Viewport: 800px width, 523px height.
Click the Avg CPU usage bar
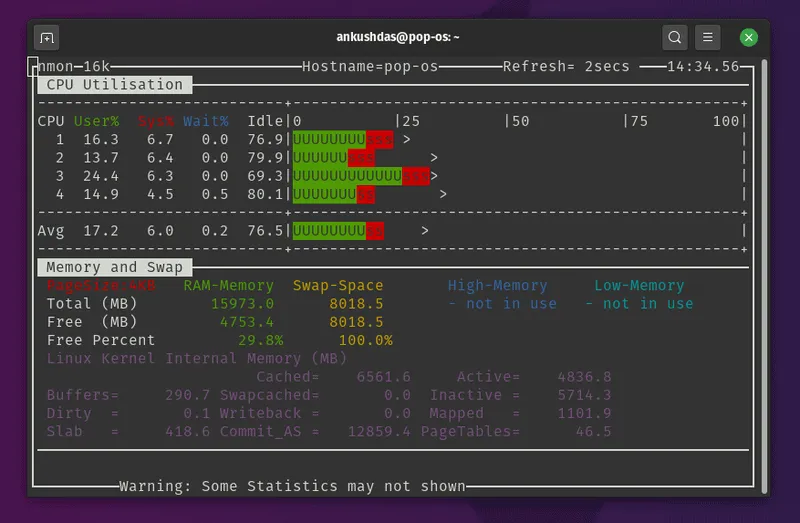(x=338, y=231)
